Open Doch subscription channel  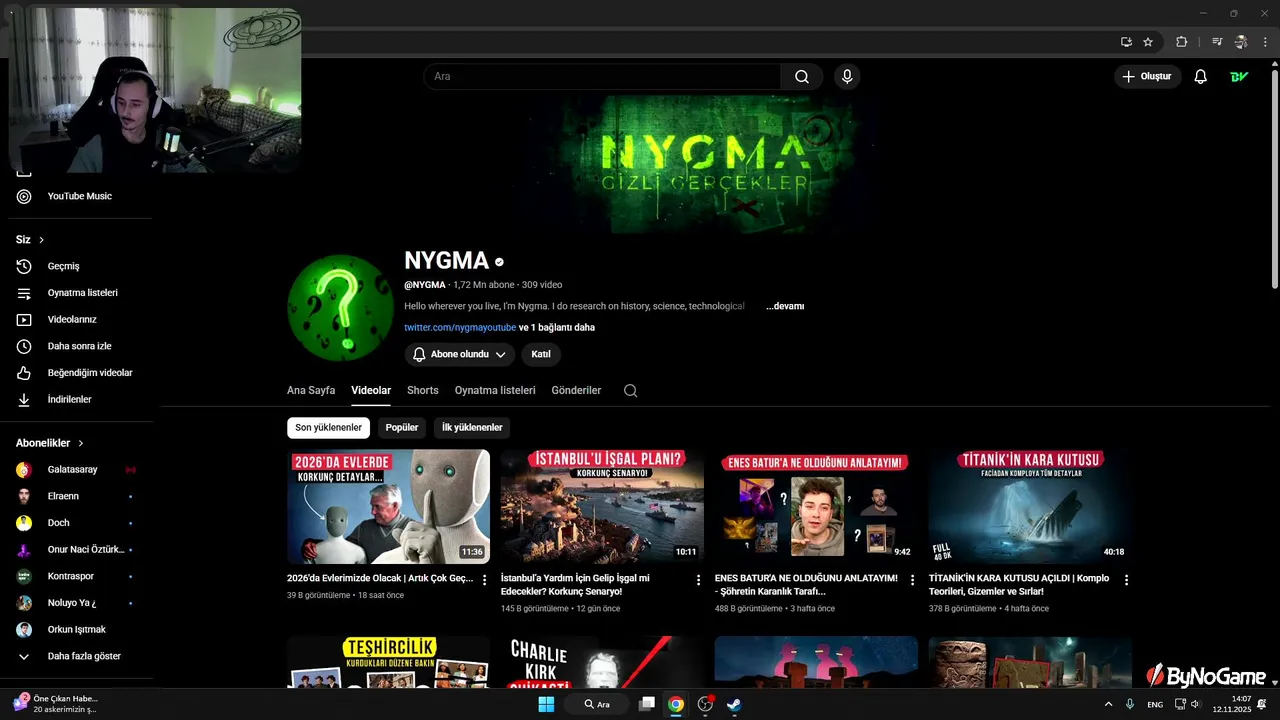click(76, 523)
